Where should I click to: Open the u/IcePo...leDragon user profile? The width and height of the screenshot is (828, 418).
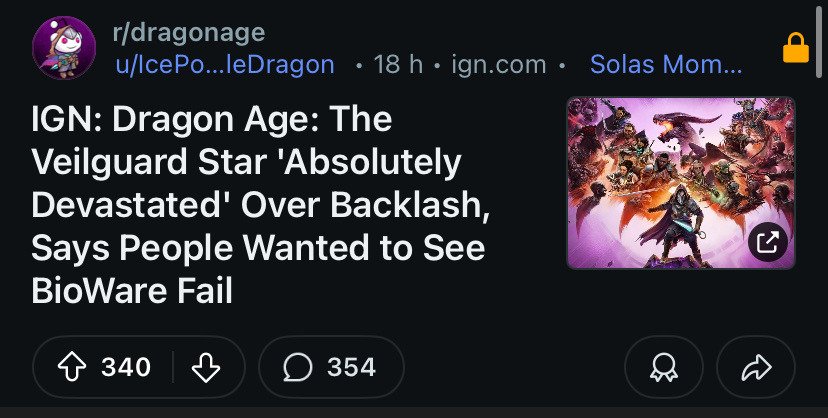click(225, 65)
